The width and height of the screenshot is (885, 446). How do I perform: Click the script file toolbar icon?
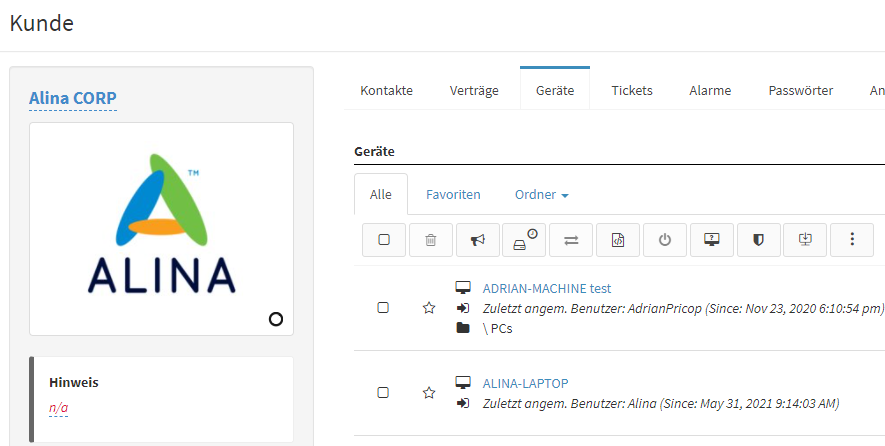[618, 240]
